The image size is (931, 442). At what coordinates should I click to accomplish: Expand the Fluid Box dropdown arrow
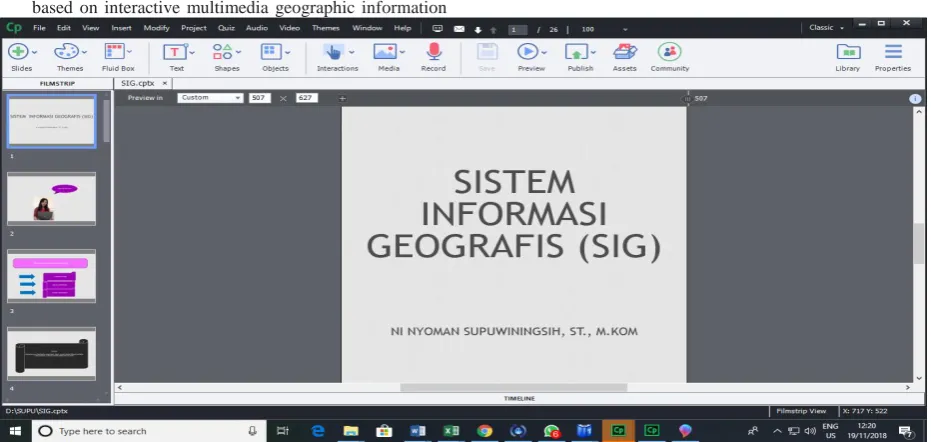pos(129,52)
